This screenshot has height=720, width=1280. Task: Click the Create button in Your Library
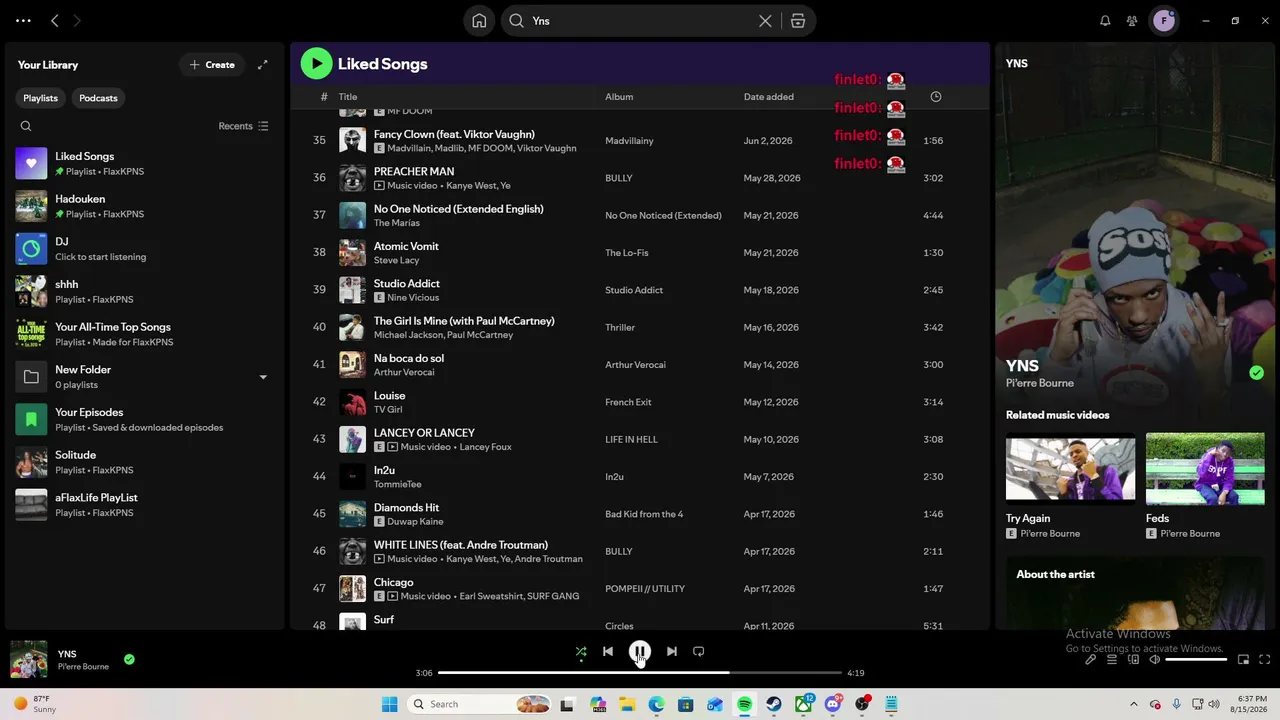point(212,65)
